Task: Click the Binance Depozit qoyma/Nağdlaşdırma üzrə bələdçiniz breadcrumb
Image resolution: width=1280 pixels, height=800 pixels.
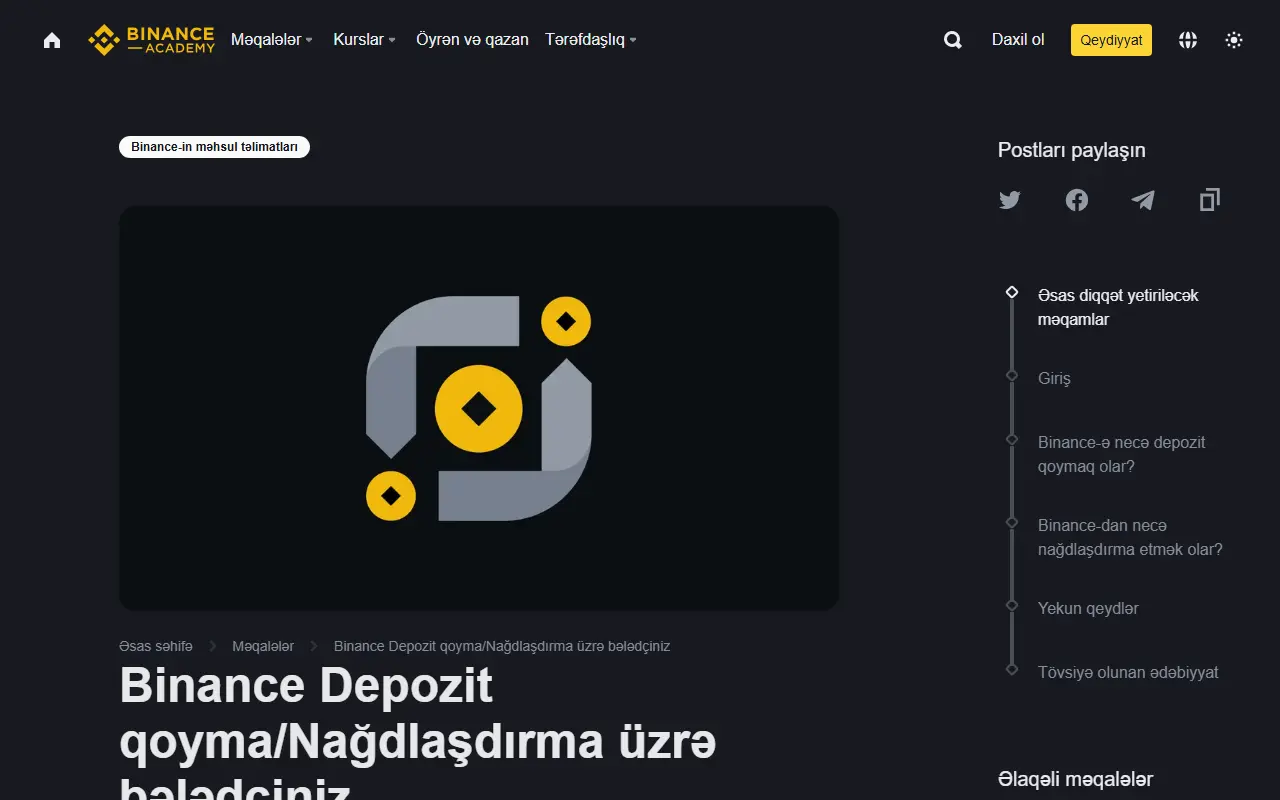Action: click(502, 646)
